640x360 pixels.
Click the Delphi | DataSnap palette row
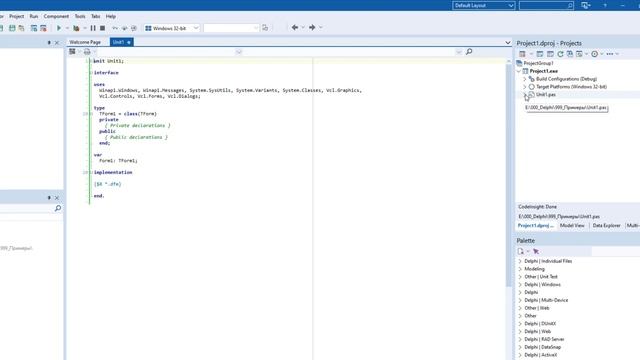(x=542, y=347)
